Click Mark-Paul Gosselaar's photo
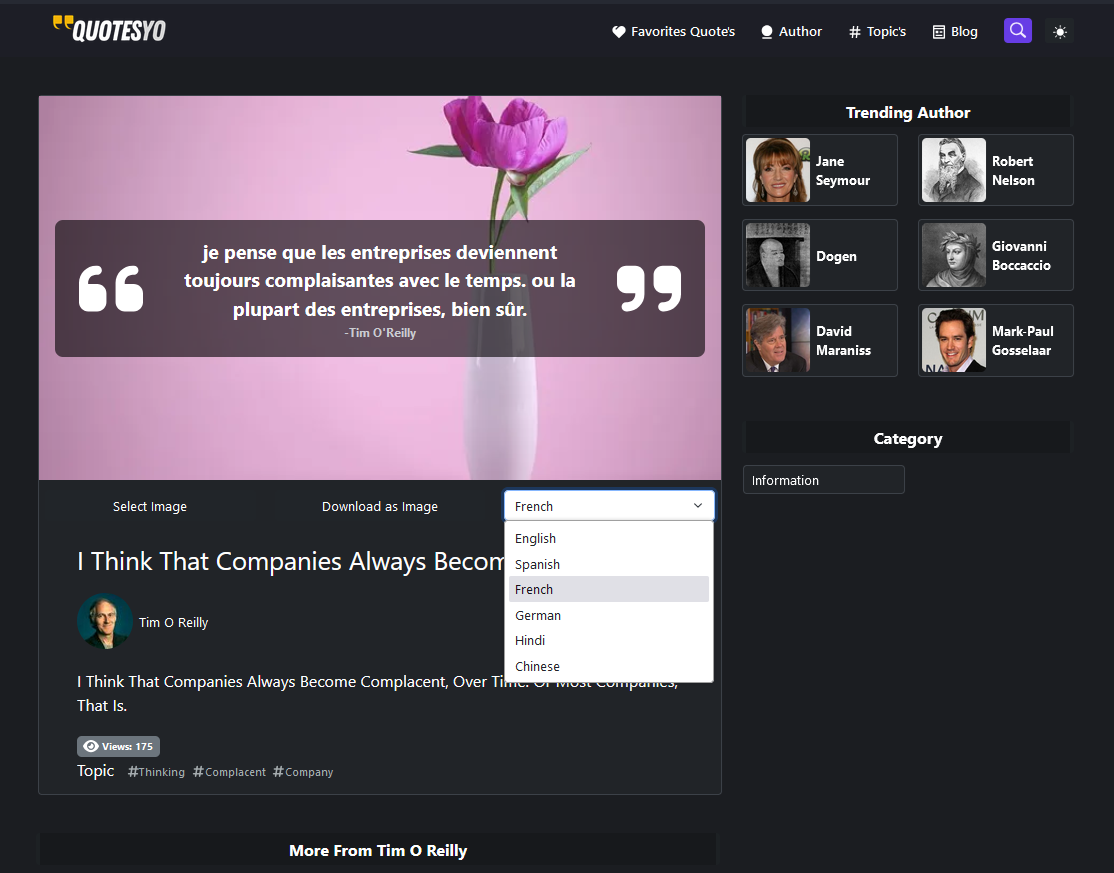 click(x=953, y=340)
